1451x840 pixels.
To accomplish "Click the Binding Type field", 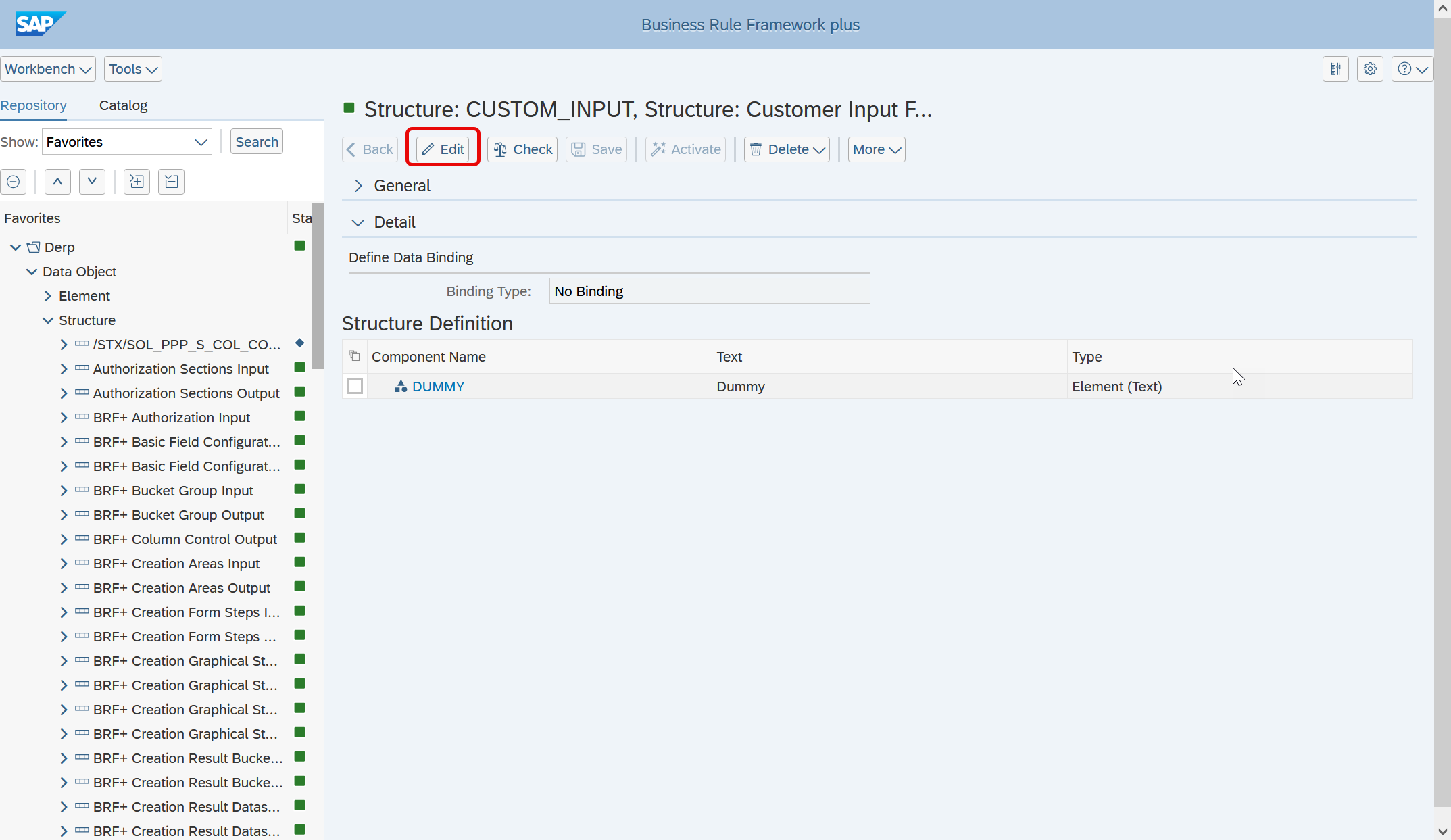I will [x=709, y=291].
